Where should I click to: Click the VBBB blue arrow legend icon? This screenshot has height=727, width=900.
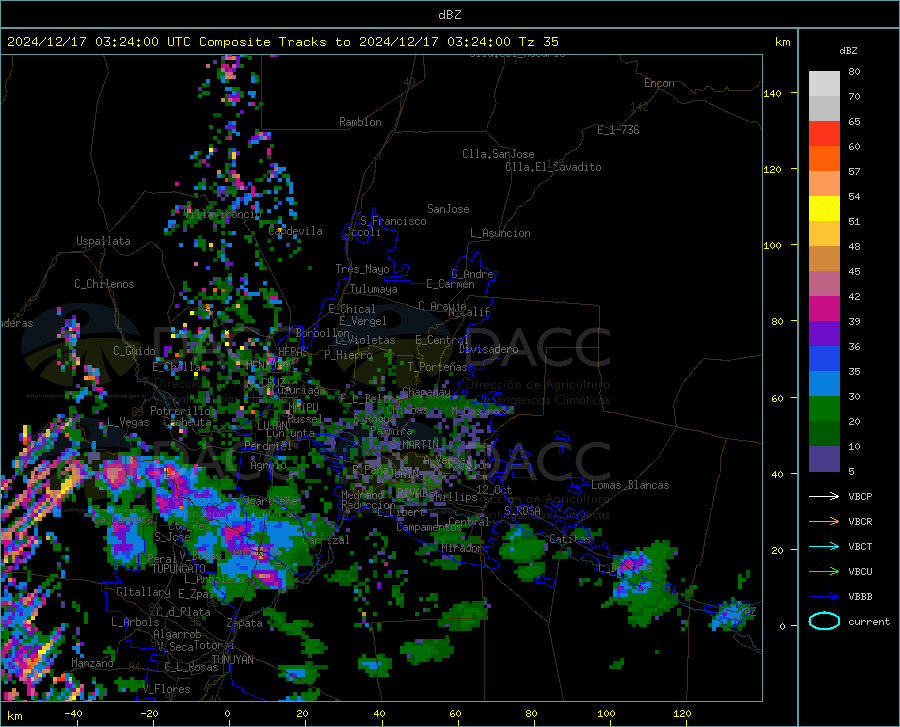click(x=824, y=597)
